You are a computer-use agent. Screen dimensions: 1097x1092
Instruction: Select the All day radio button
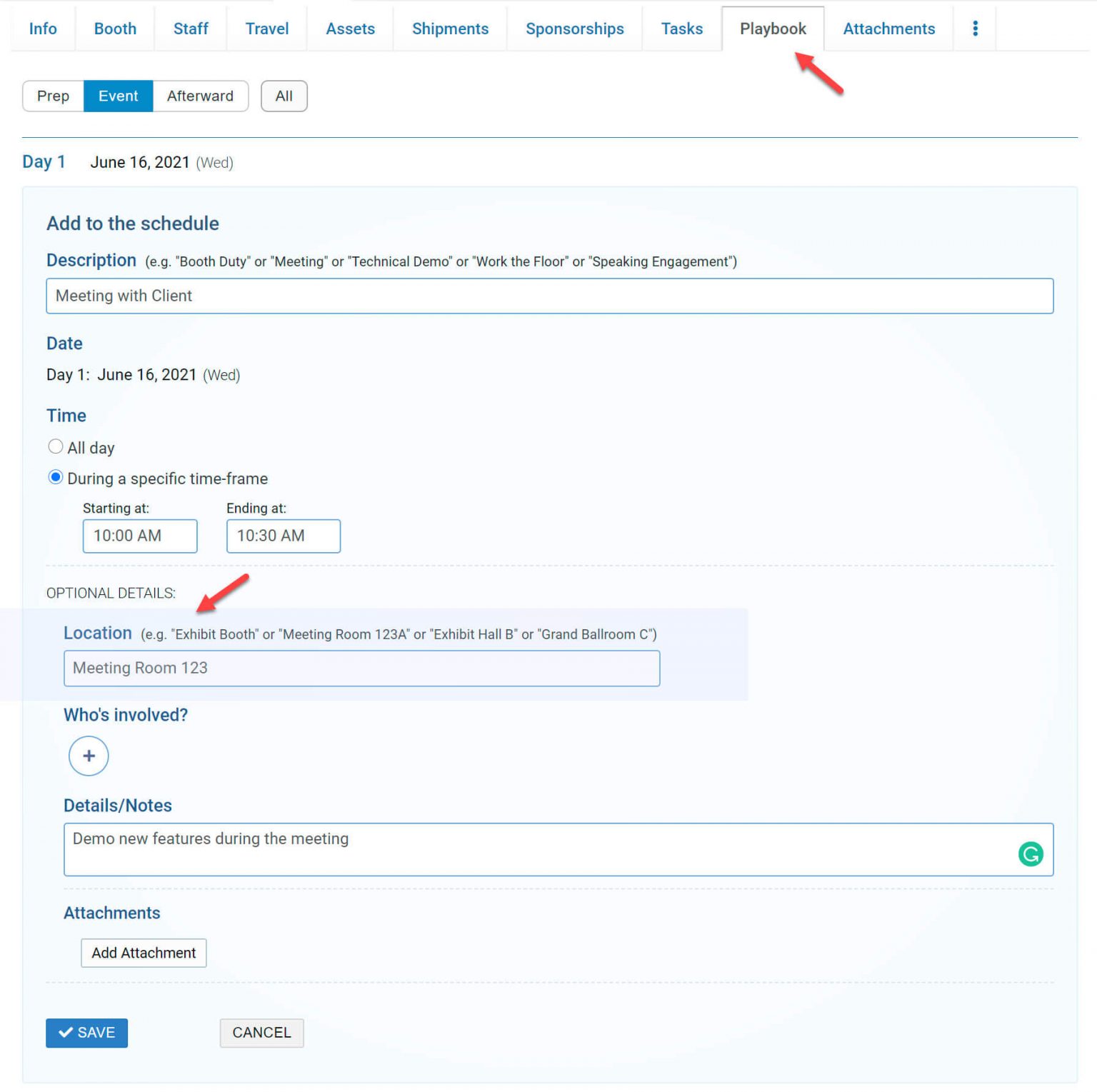(56, 446)
